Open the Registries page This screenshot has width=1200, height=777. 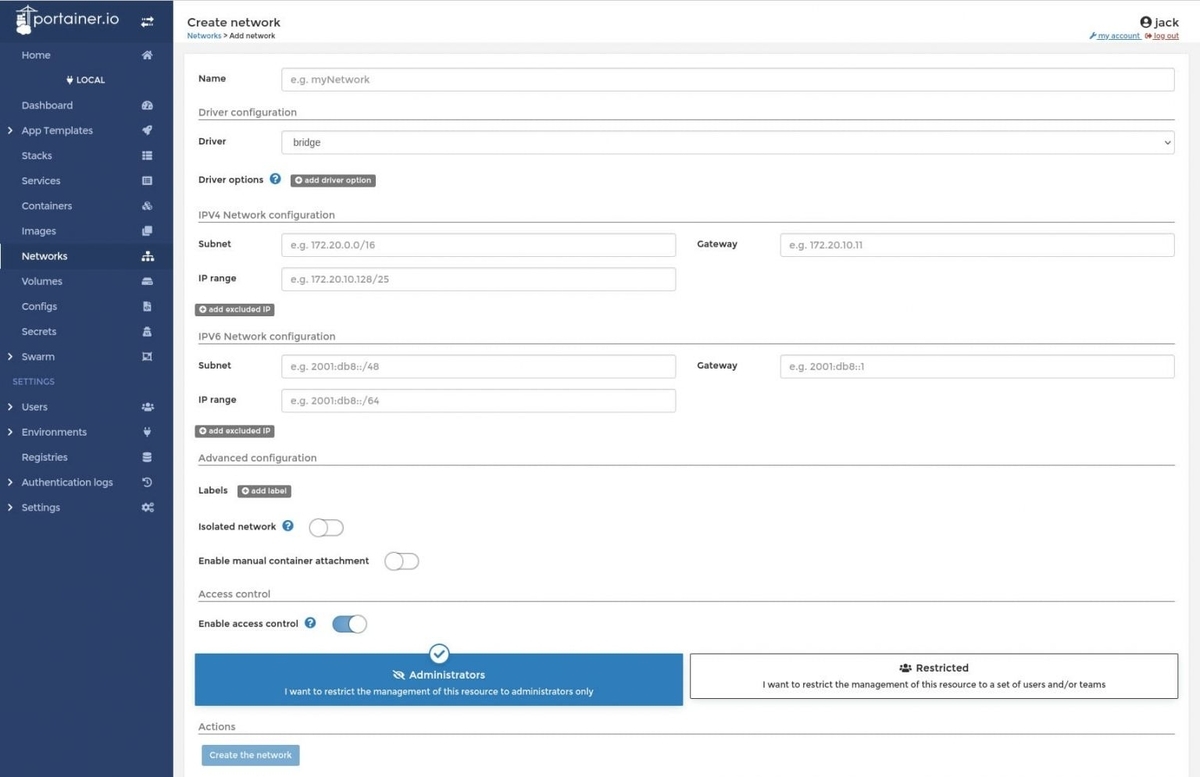pyautogui.click(x=46, y=457)
